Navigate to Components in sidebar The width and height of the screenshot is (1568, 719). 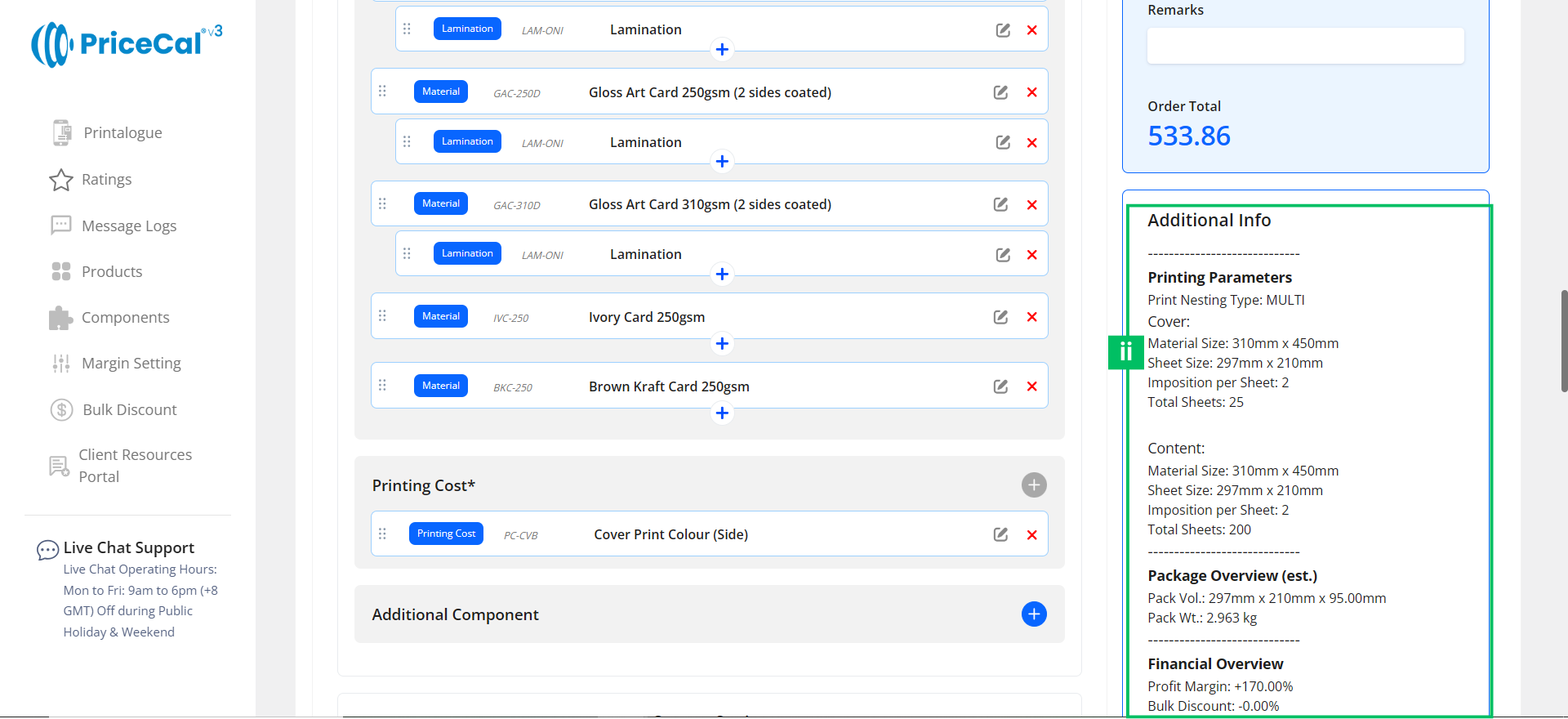point(125,318)
